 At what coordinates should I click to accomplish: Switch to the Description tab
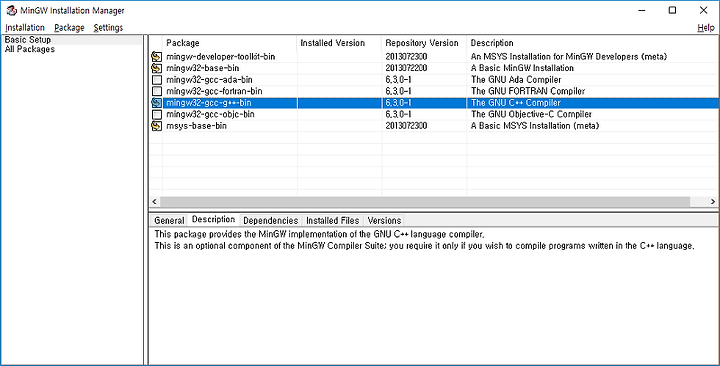click(214, 220)
